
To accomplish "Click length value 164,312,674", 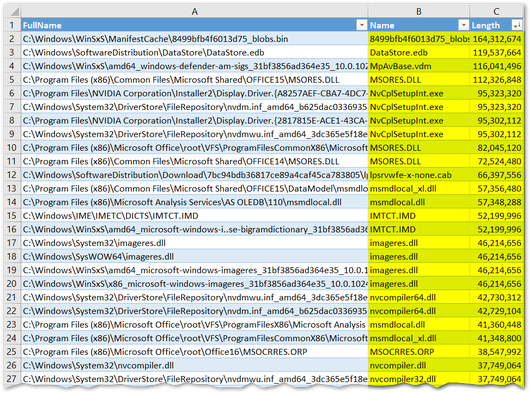I will 496,39.
